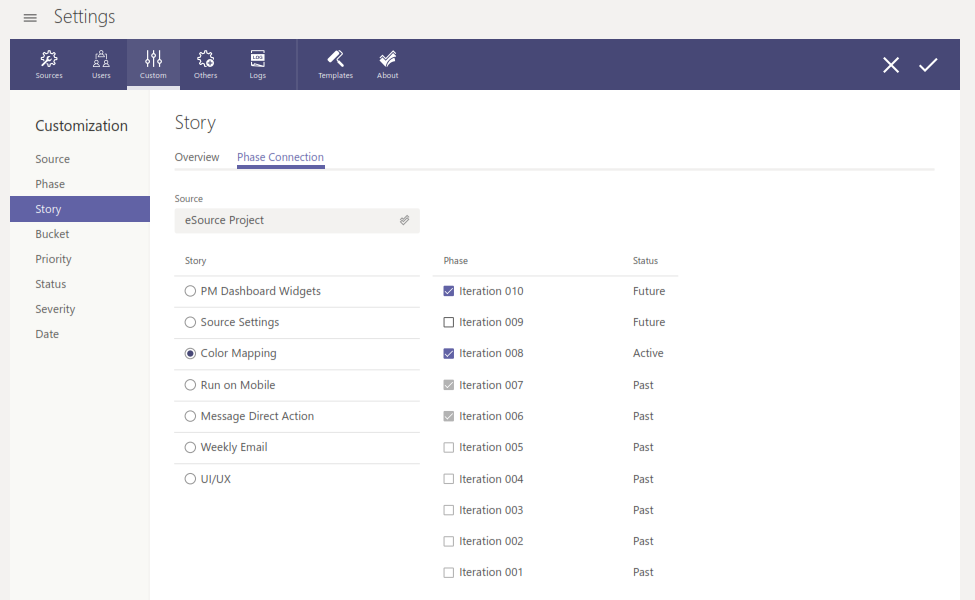The height and width of the screenshot is (600, 975).
Task: Open the eSource Project source dropdown
Action: [297, 221]
